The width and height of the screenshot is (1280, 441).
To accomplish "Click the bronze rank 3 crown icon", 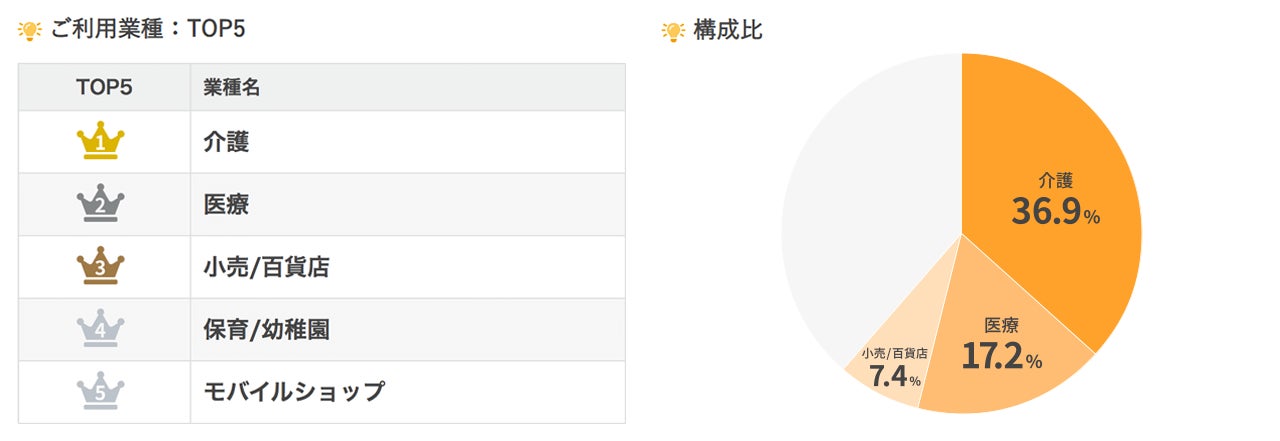I will click(x=99, y=267).
